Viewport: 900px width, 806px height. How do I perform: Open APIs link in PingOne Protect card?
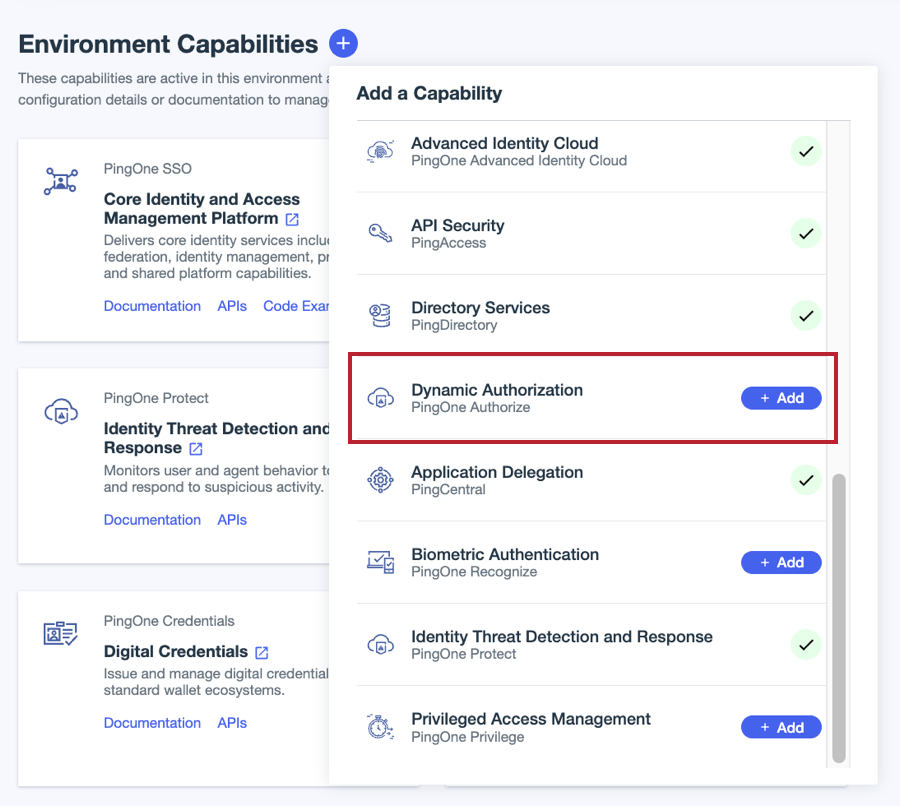(x=232, y=520)
